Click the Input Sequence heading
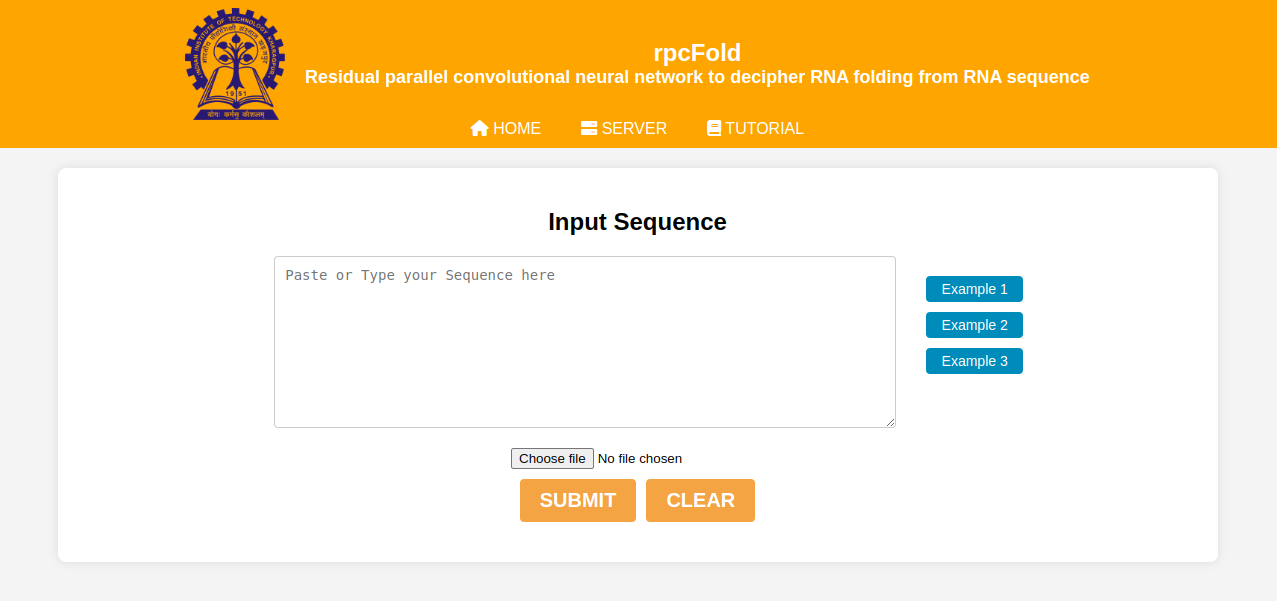 pyautogui.click(x=637, y=222)
